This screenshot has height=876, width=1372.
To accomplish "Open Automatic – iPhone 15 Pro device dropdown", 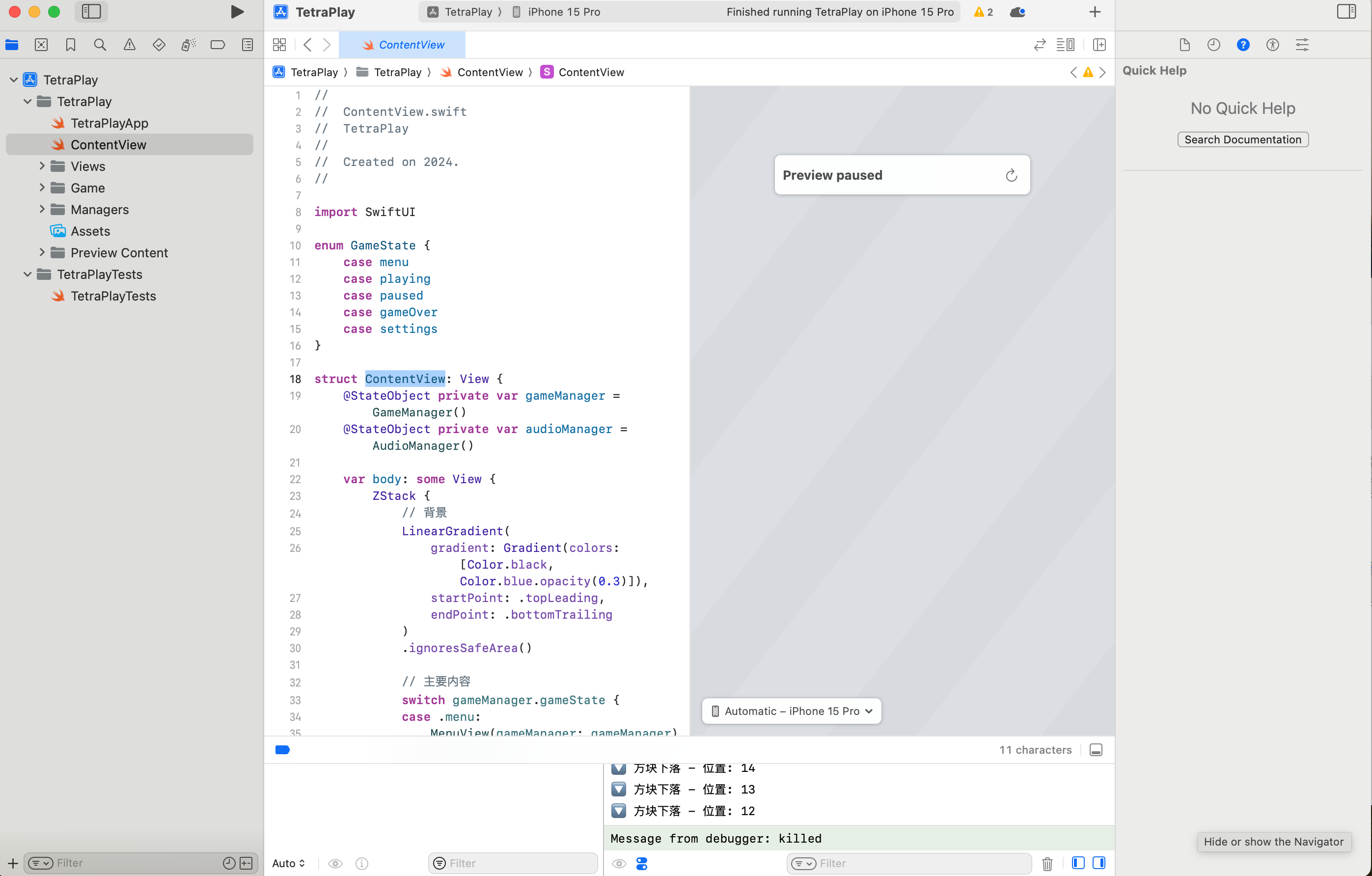I will click(792, 711).
